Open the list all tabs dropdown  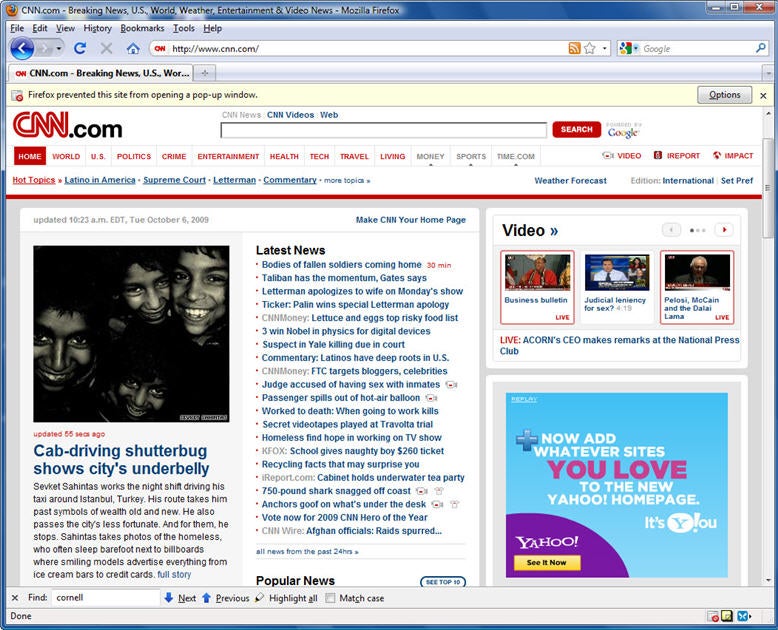(769, 73)
